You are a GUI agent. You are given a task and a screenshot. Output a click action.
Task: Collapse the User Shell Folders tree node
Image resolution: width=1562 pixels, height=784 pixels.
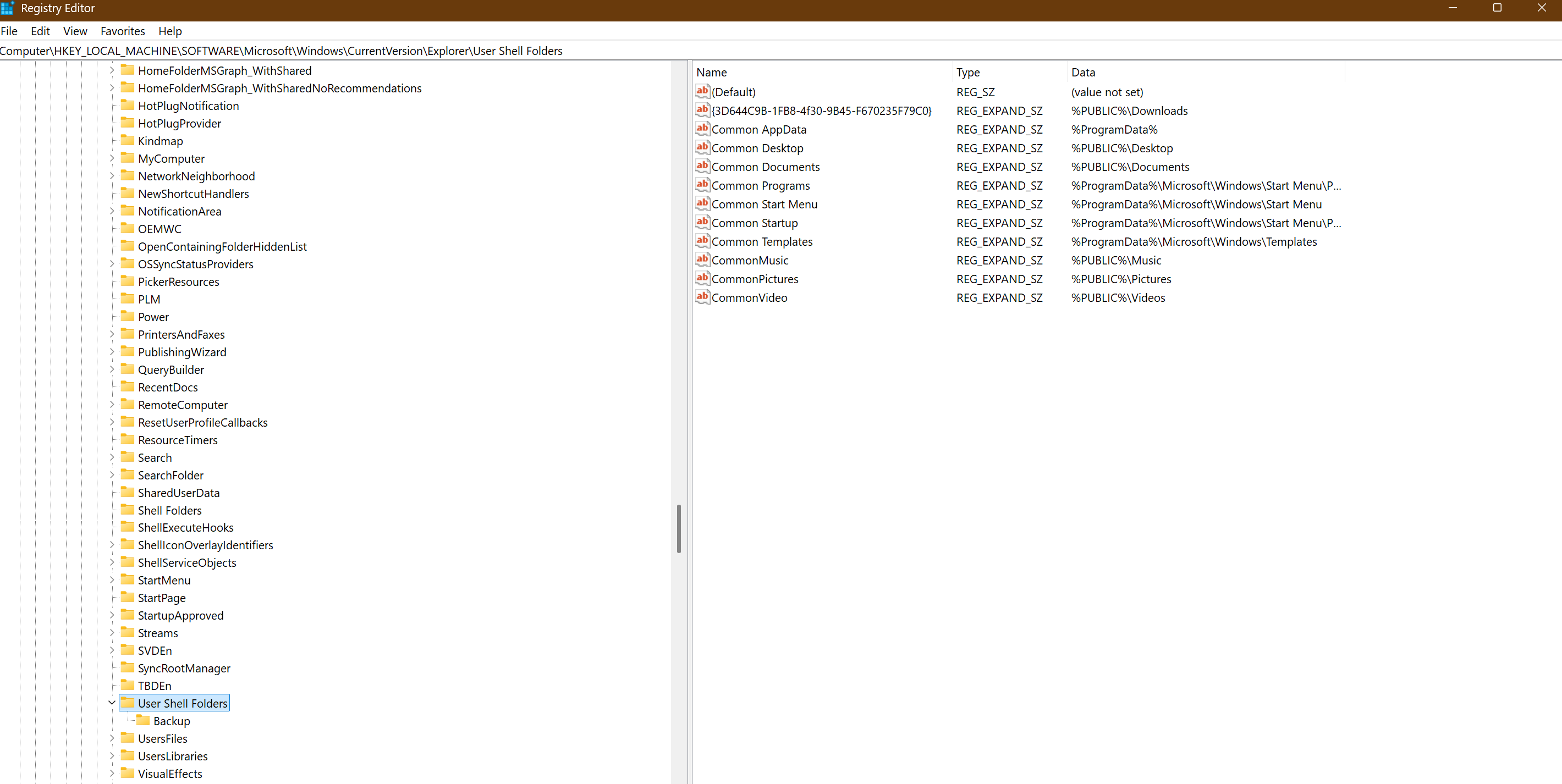point(112,703)
